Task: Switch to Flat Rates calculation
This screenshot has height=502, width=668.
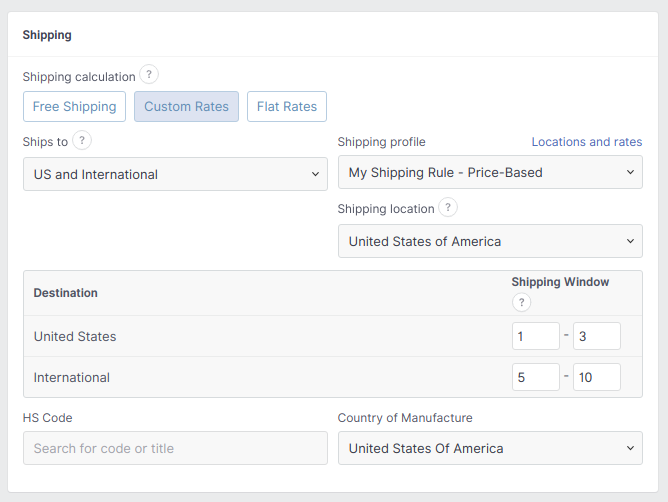Action: (287, 106)
